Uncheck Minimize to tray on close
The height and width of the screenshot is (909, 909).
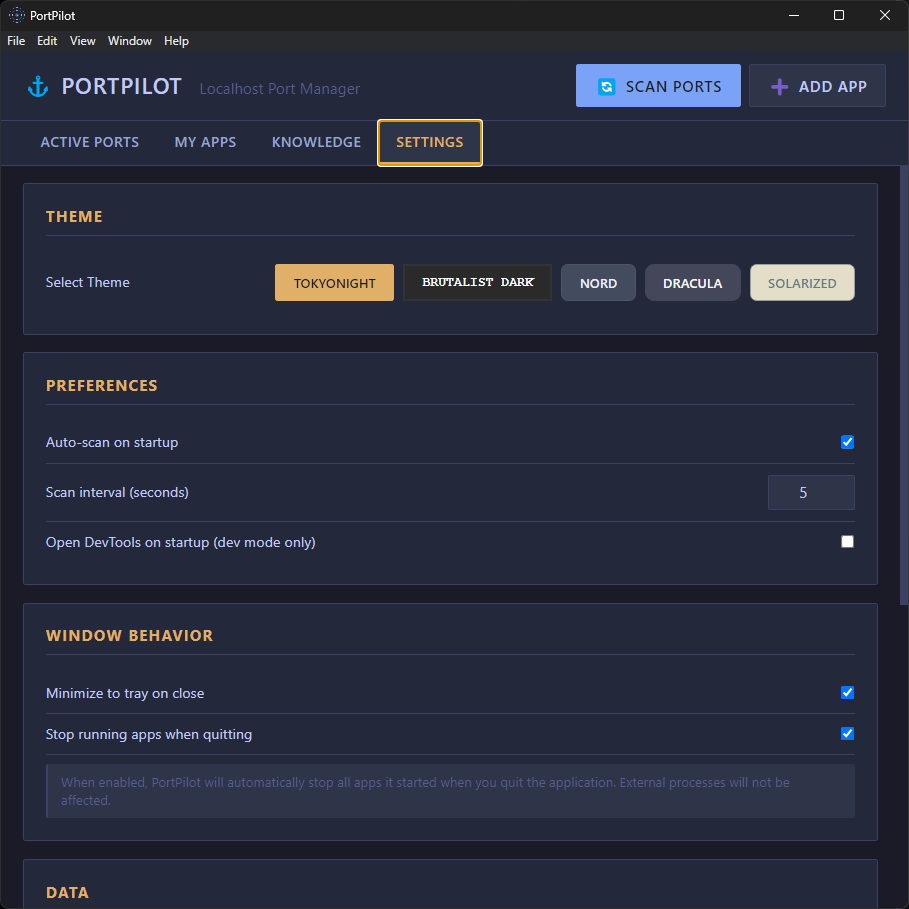coord(847,692)
